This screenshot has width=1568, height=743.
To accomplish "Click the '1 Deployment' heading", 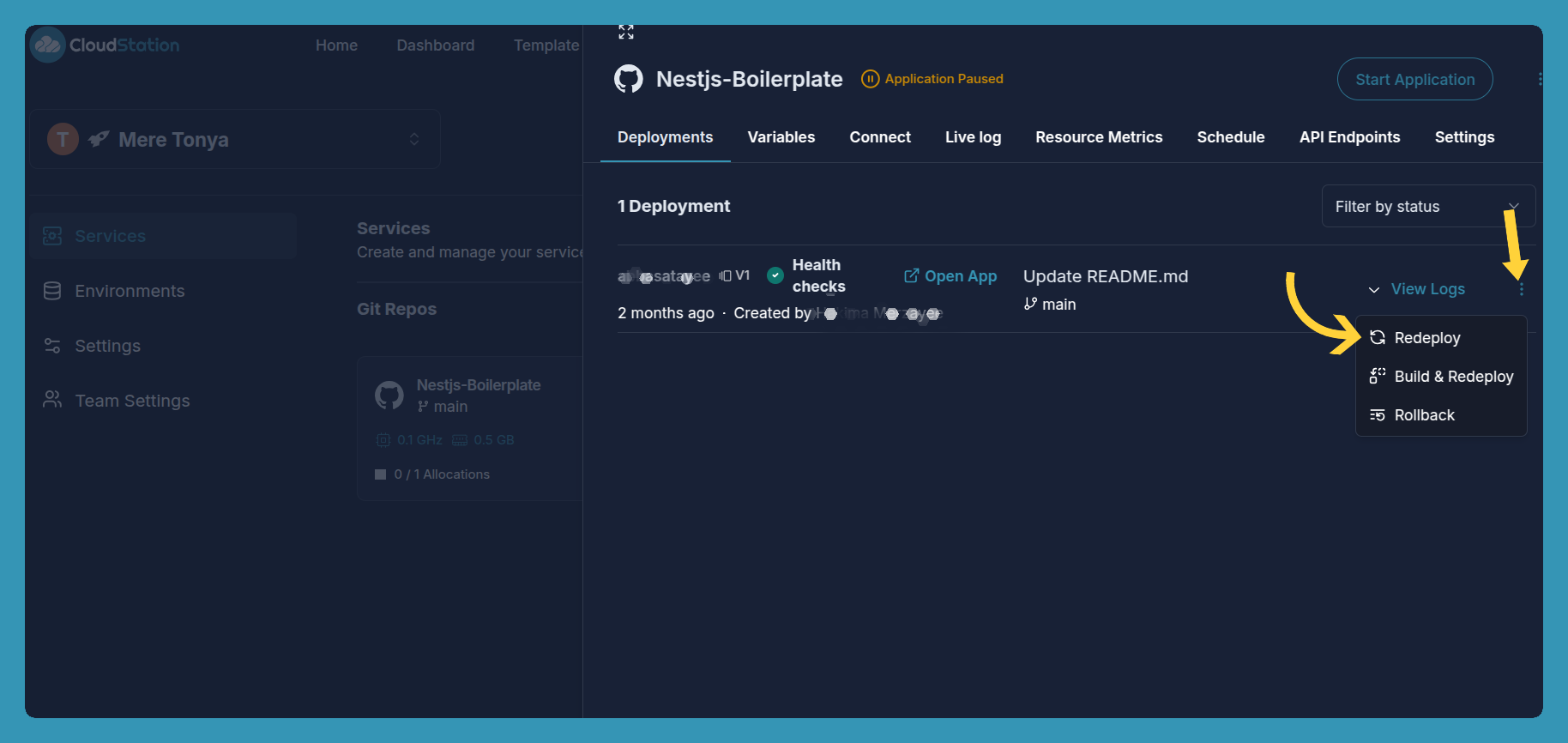I will [673, 206].
